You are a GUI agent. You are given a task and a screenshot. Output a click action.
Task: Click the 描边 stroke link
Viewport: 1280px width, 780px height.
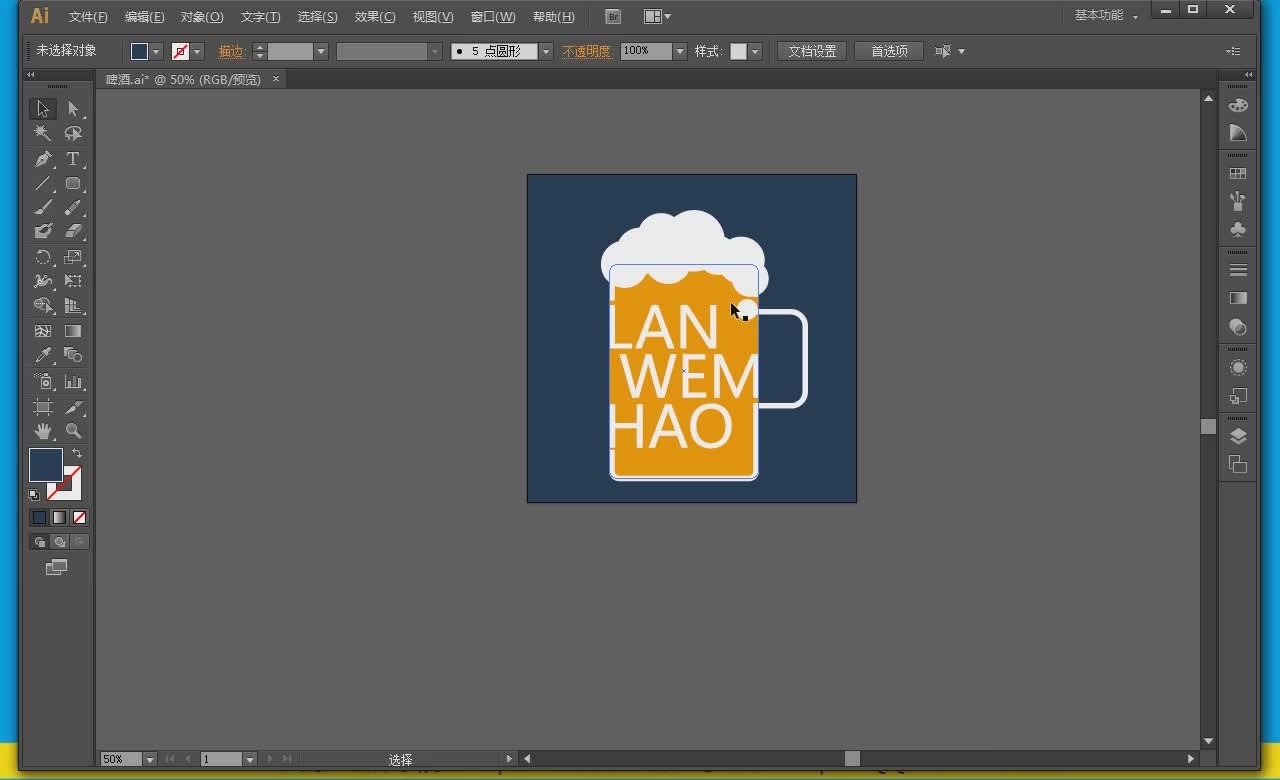(x=231, y=51)
